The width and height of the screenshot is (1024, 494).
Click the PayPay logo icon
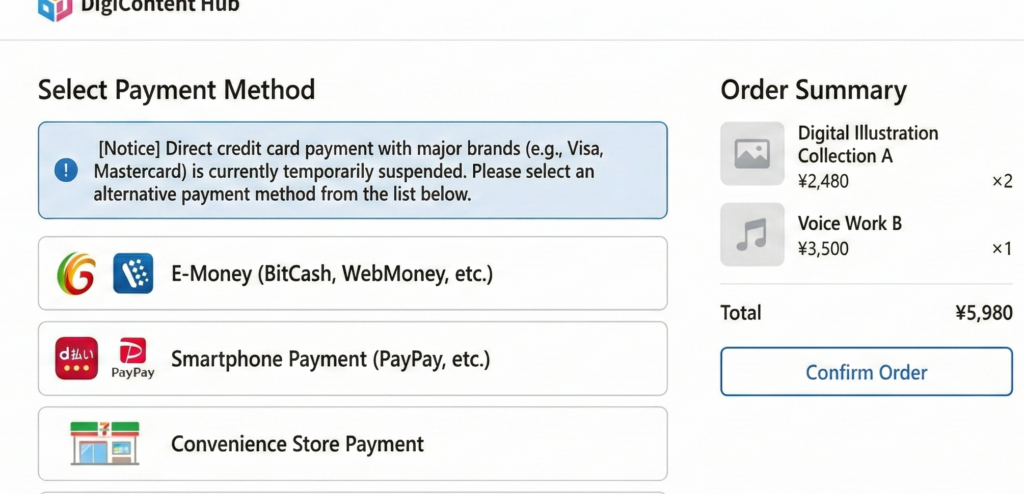132,359
